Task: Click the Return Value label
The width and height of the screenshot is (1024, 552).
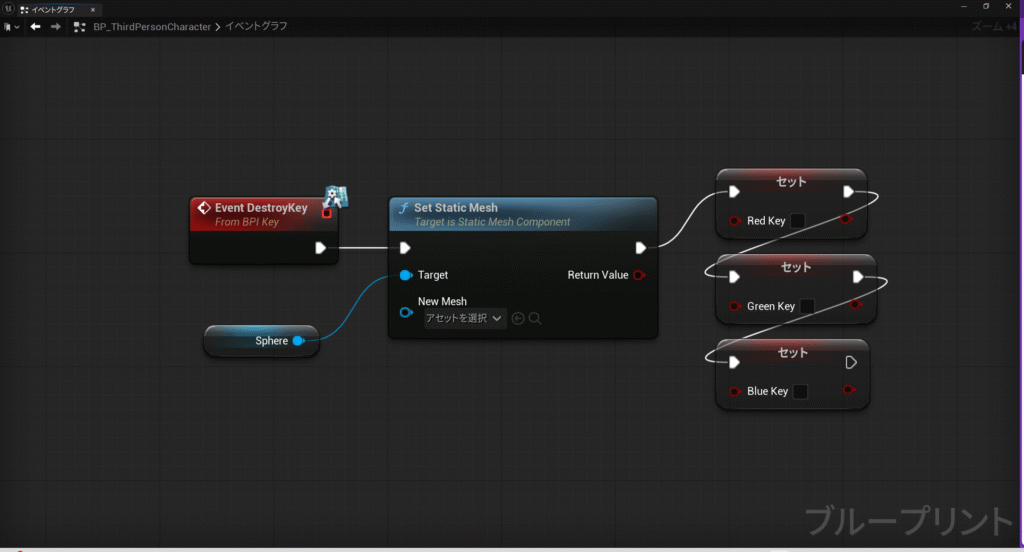Action: coord(598,275)
